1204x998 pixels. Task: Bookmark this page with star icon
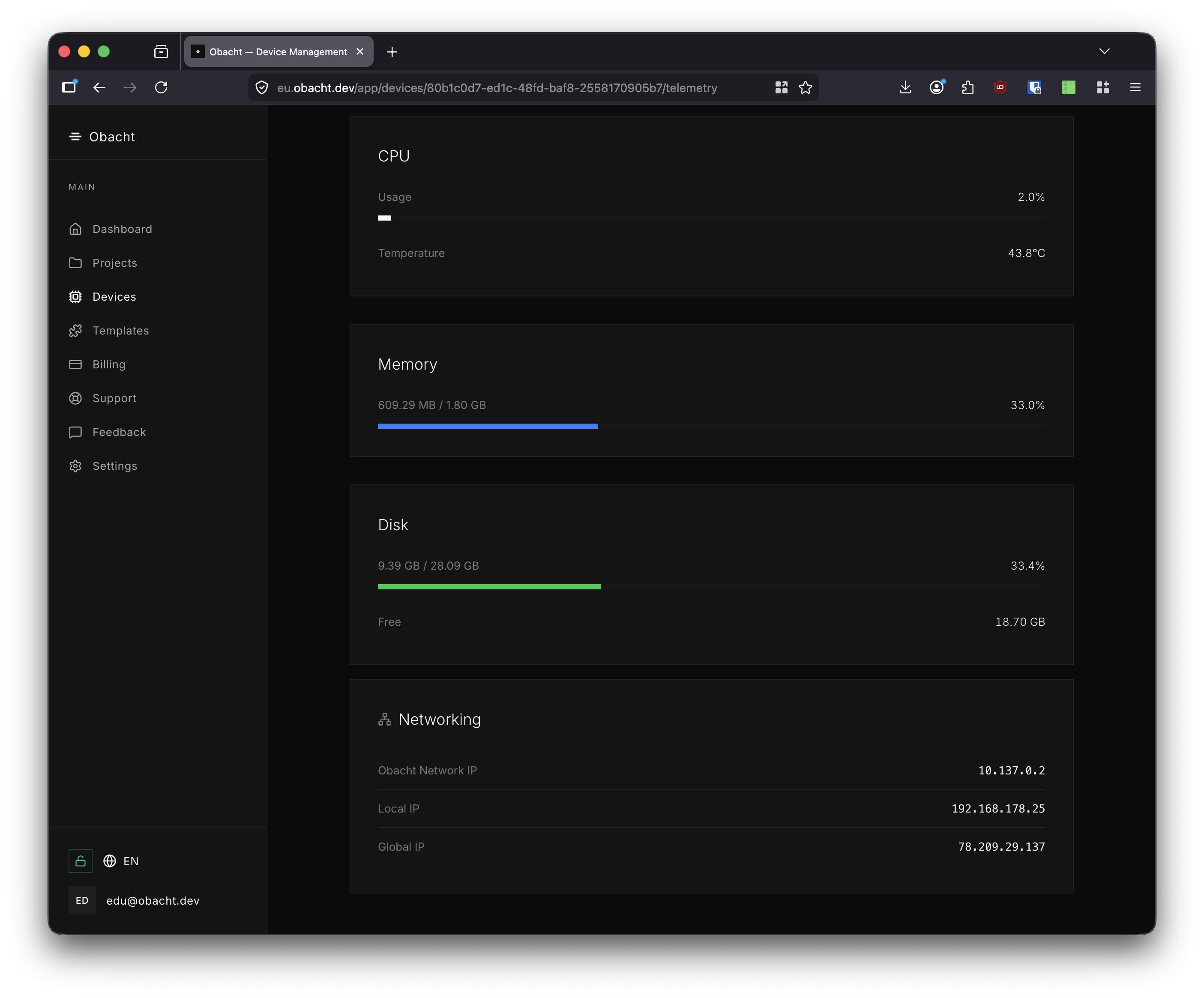[x=806, y=88]
